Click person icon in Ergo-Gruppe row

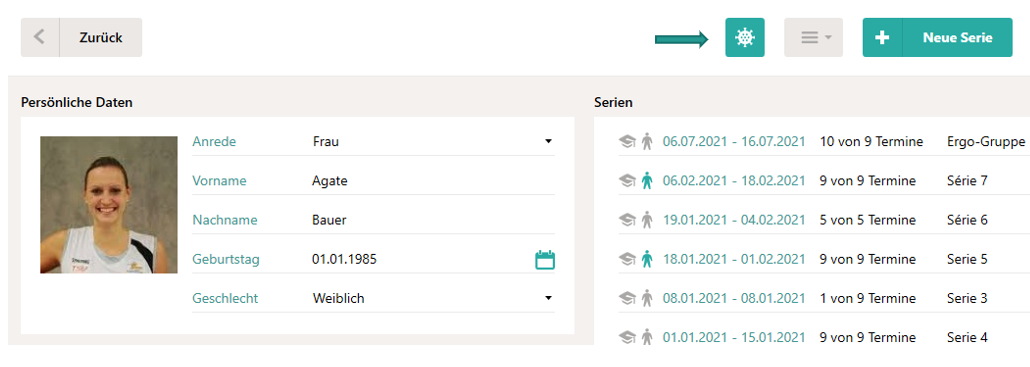point(647,141)
